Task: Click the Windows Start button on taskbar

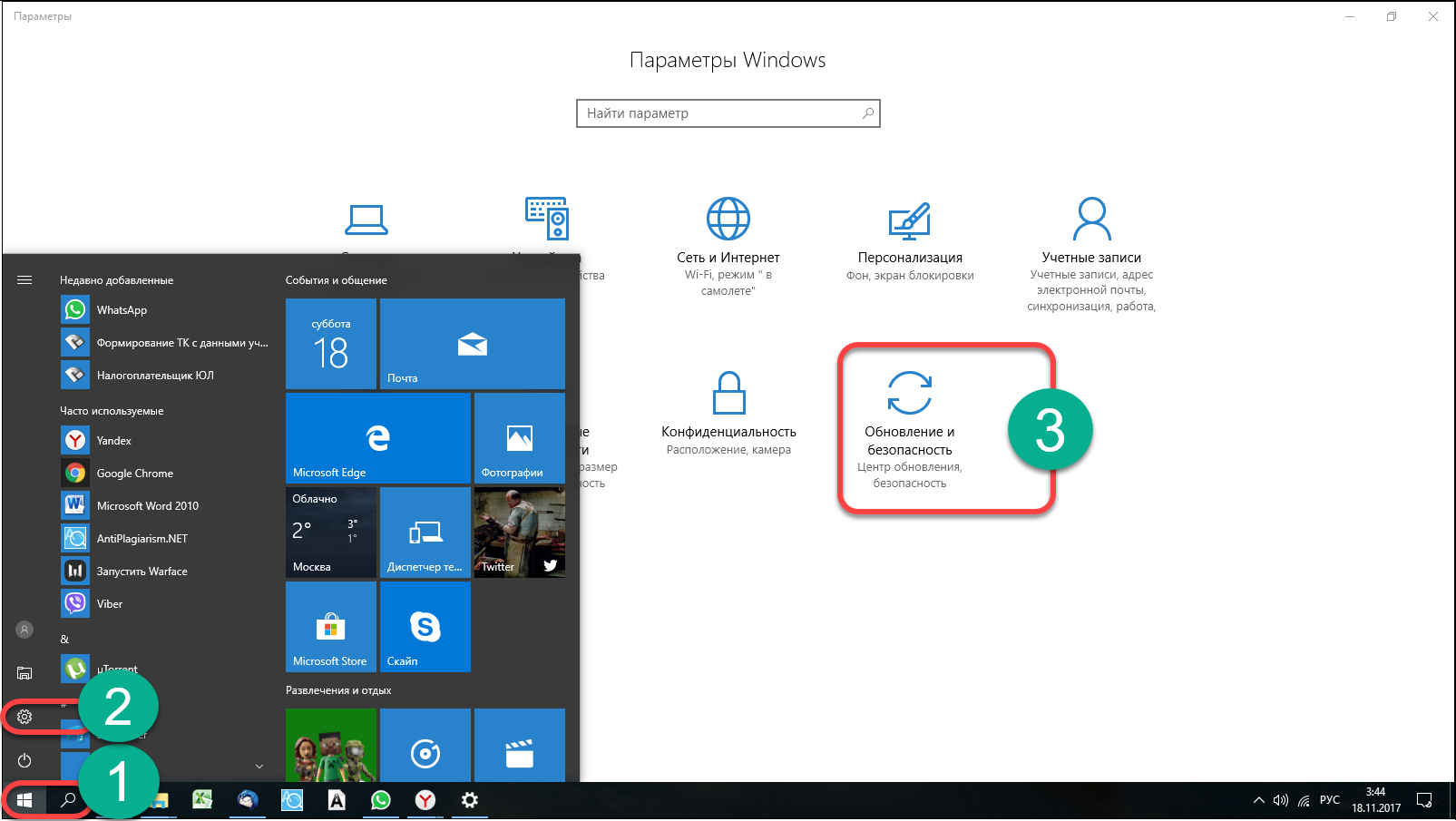Action: tap(24, 800)
